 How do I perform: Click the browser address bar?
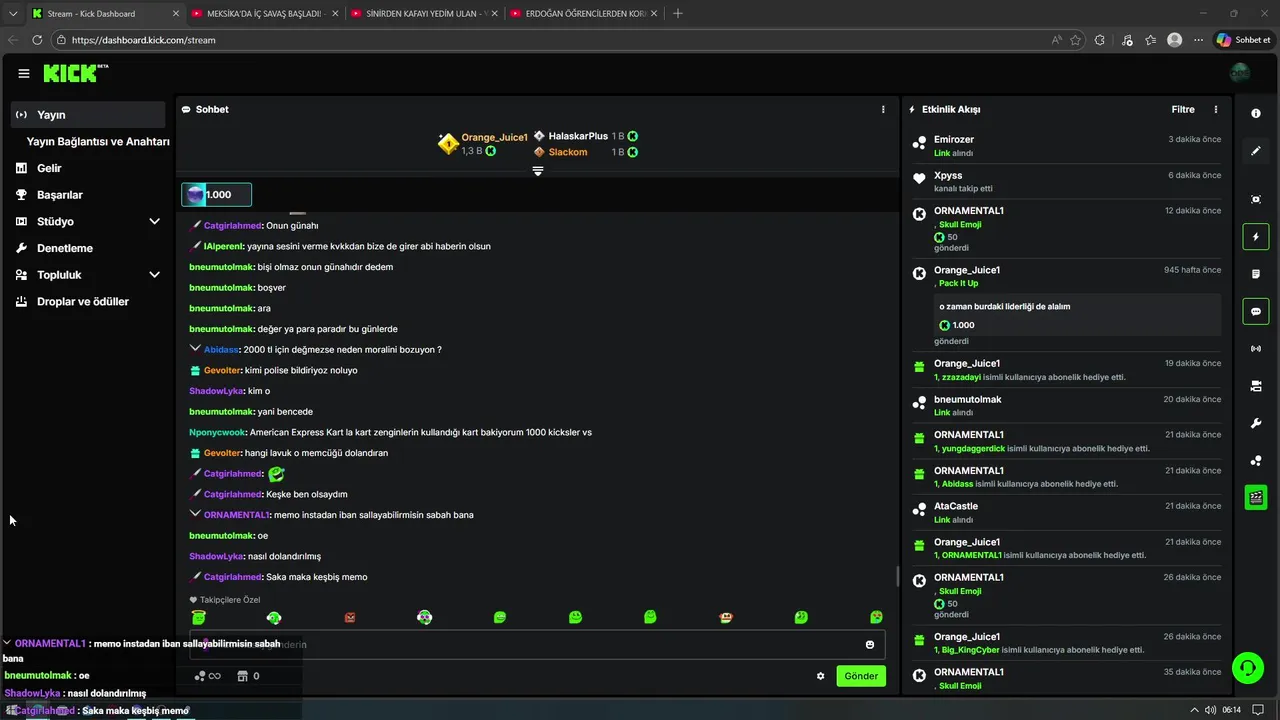click(x=551, y=40)
